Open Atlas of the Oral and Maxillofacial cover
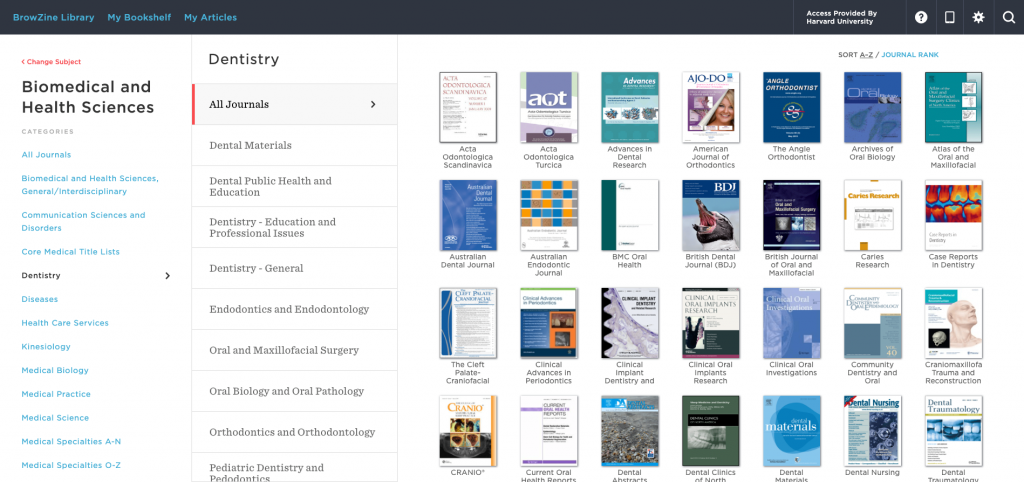This screenshot has width=1024, height=482. [954, 107]
